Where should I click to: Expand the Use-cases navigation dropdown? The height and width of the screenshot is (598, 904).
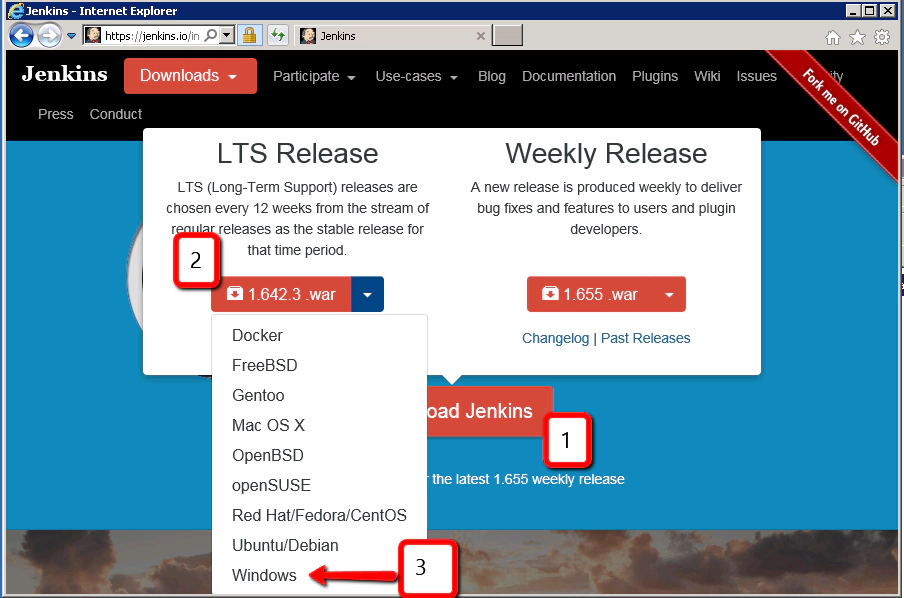tap(416, 76)
